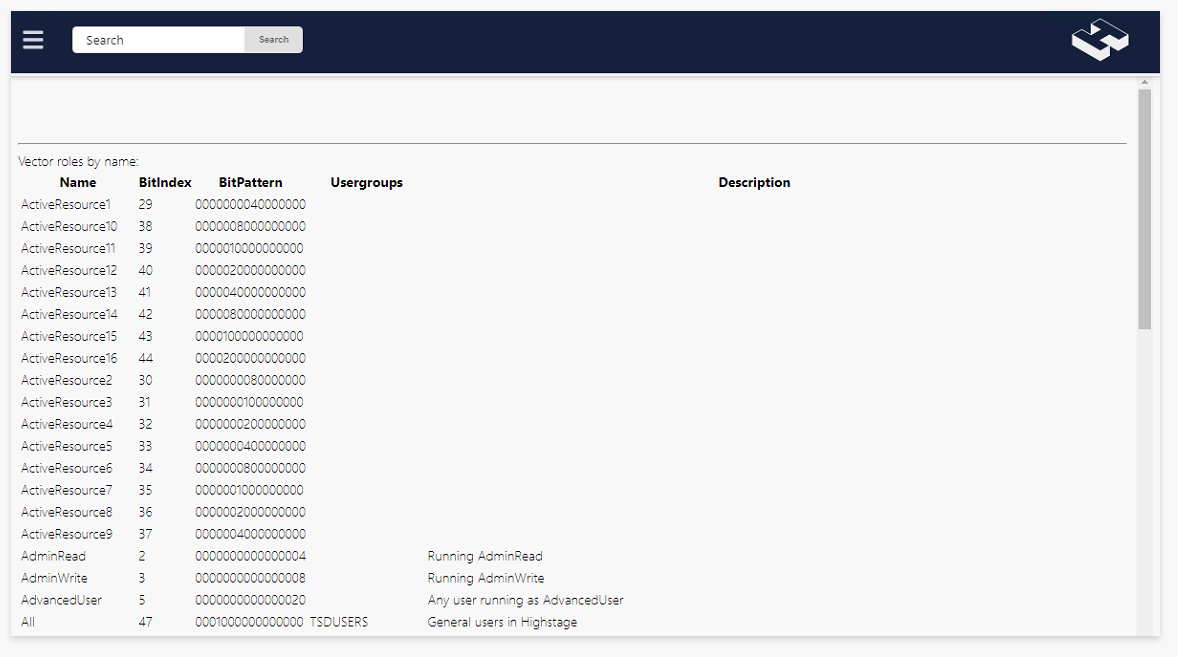
Task: Select the ActiveResource11 name cell
Action: 68,248
